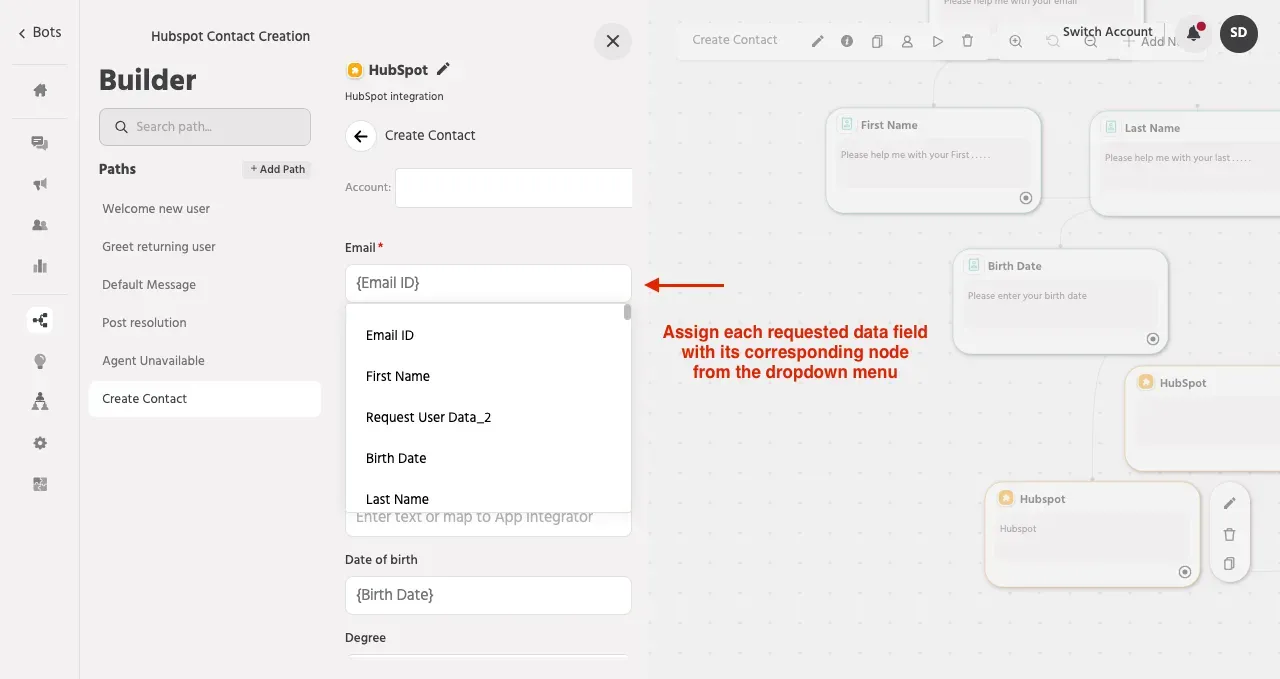
Task: Click the trash icon in canvas toolbar
Action: coord(967,41)
